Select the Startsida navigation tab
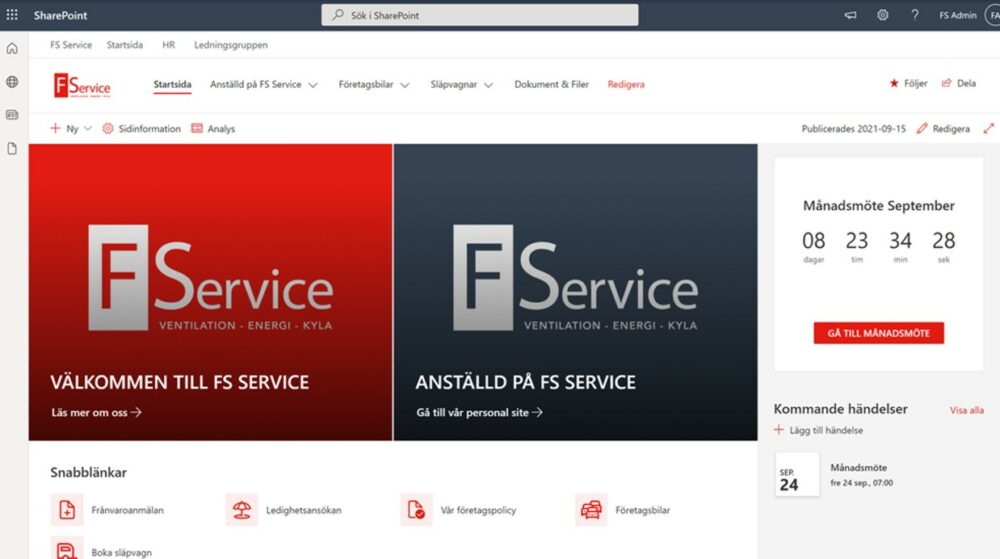Viewport: 1000px width, 559px height. tap(172, 84)
